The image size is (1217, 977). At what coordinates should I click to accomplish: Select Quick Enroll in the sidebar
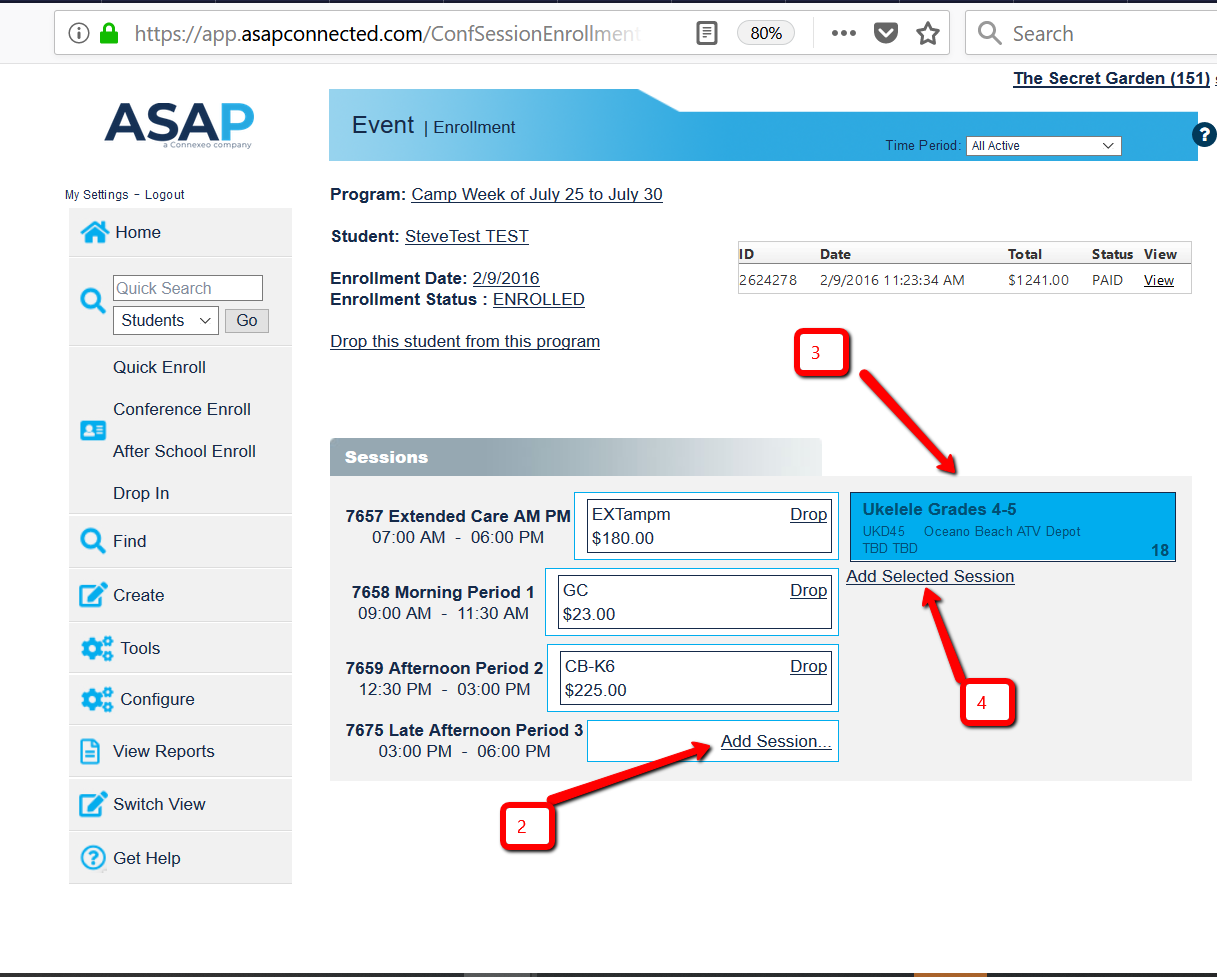[159, 367]
